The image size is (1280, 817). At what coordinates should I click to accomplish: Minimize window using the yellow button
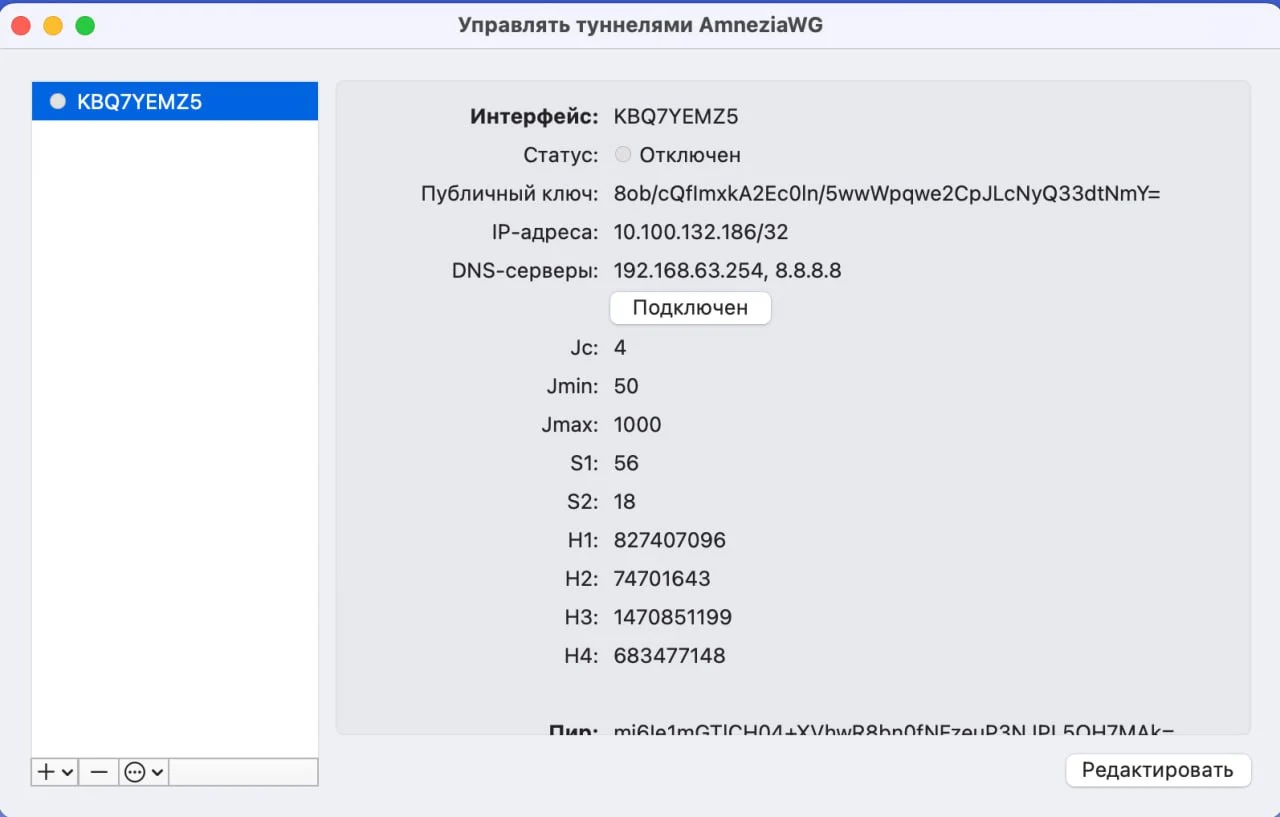pyautogui.click(x=53, y=25)
